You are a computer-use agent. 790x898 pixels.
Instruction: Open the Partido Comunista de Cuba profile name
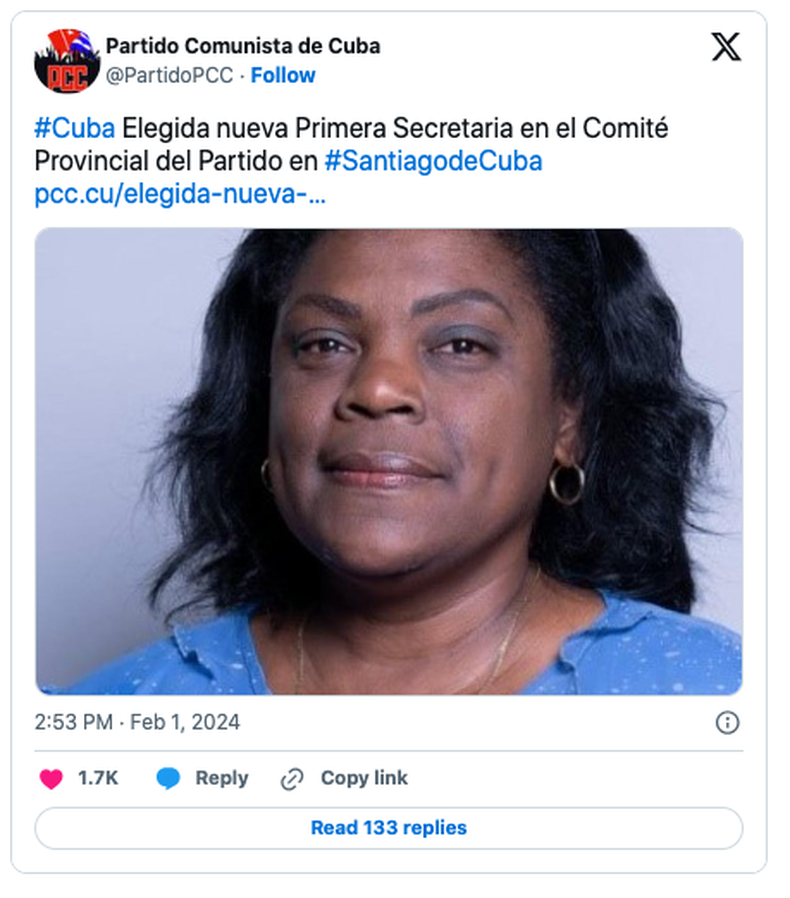click(x=243, y=46)
